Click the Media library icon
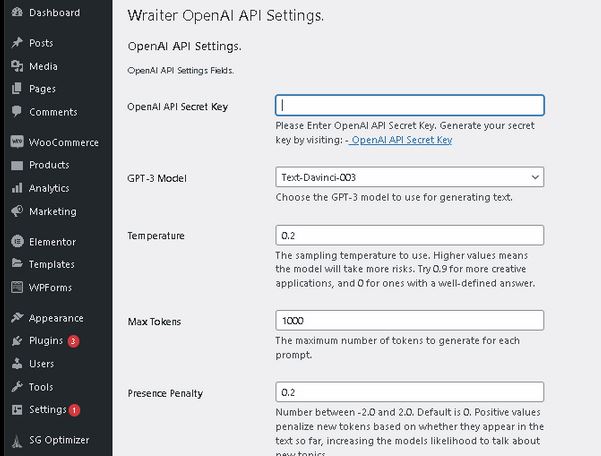601x456 pixels. [17, 66]
